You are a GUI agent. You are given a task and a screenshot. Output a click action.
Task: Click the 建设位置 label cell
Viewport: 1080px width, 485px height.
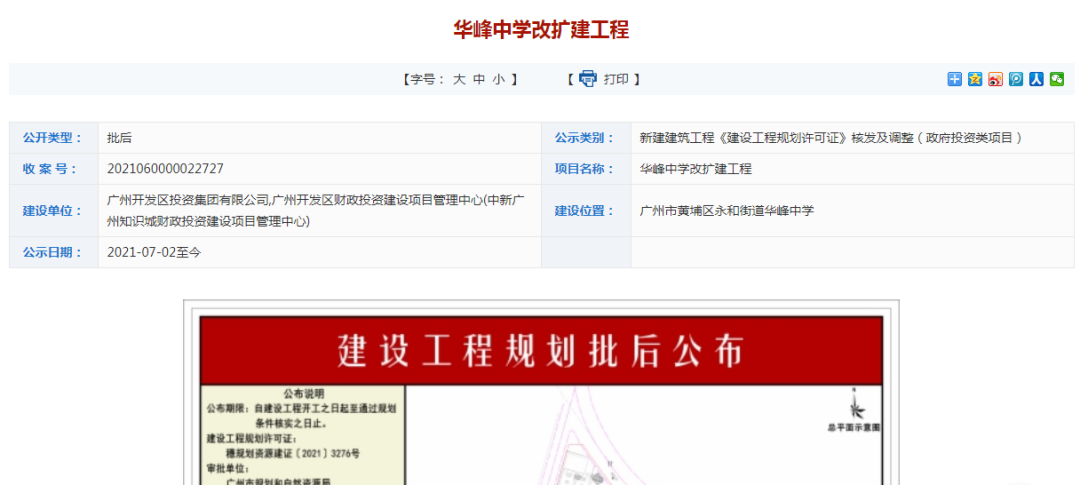click(586, 211)
